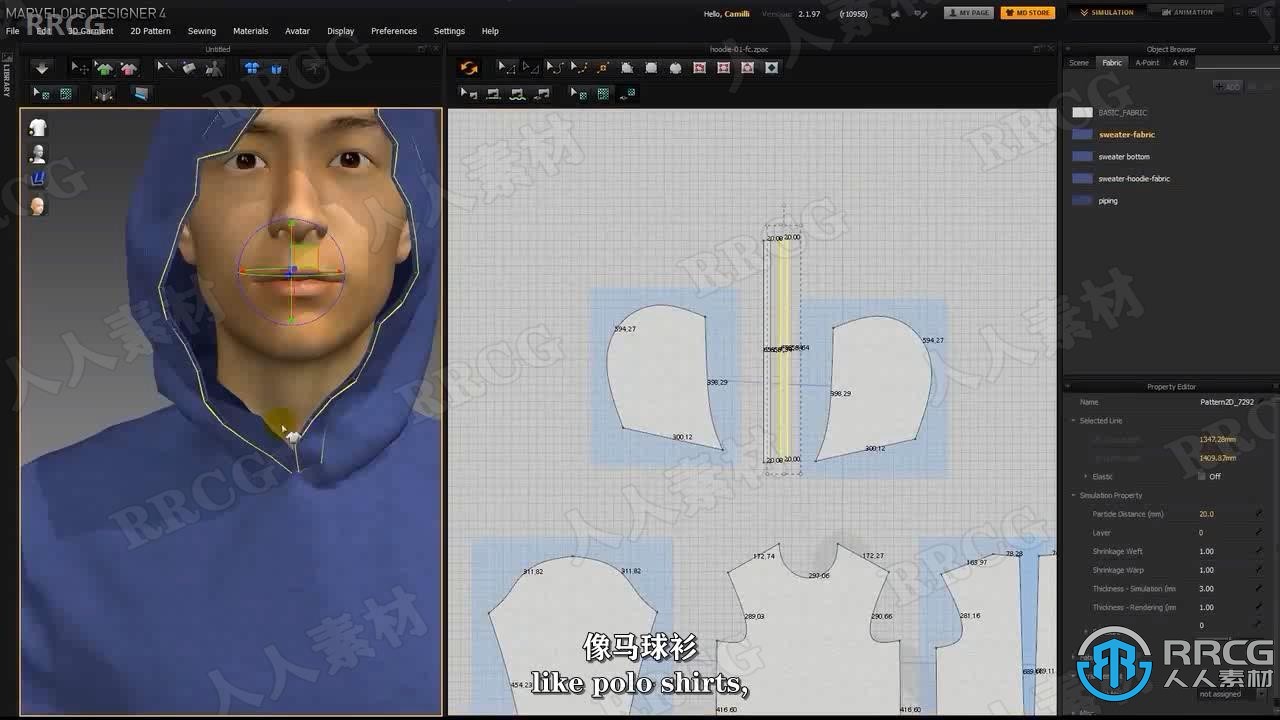
Task: Click the 3D window green texture grid icon
Action: pos(66,93)
